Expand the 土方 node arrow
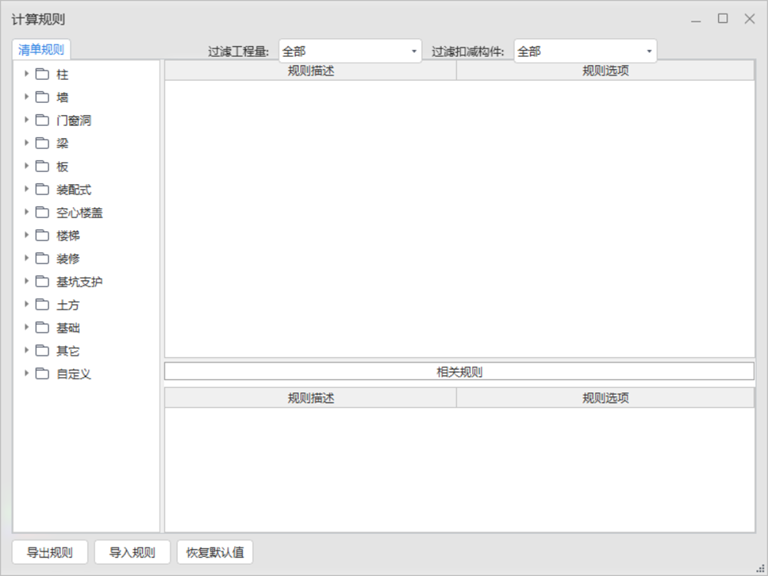 click(27, 304)
